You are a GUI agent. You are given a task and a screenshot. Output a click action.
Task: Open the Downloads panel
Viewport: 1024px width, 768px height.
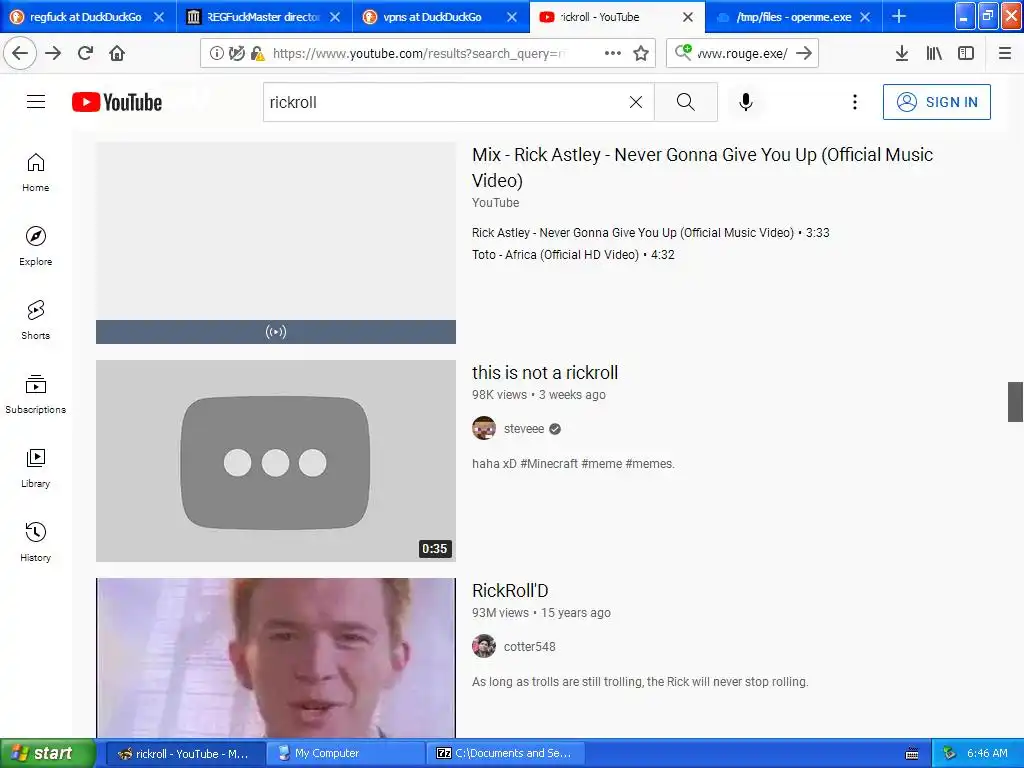pos(901,53)
